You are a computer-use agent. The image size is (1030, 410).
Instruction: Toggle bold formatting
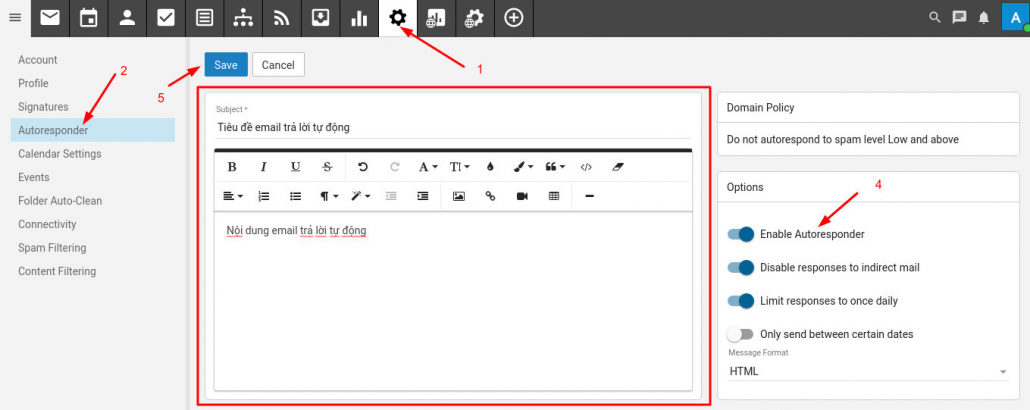point(232,167)
